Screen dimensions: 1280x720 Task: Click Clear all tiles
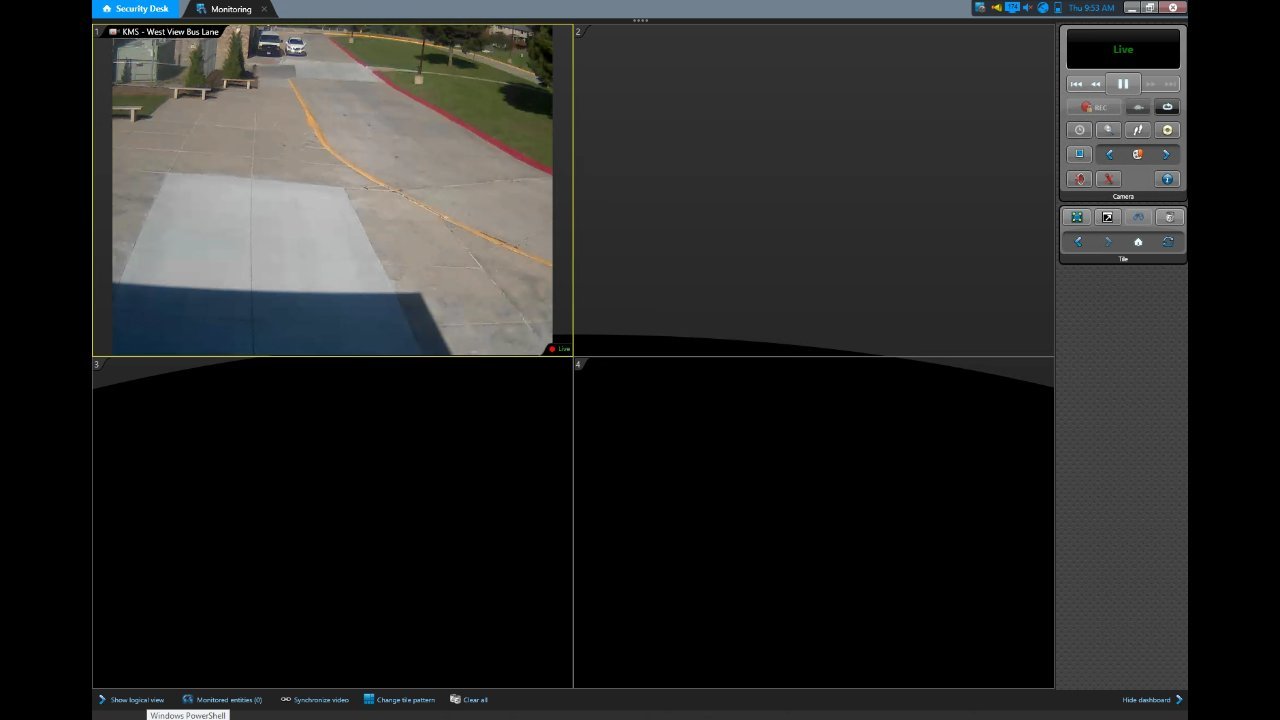coord(469,700)
